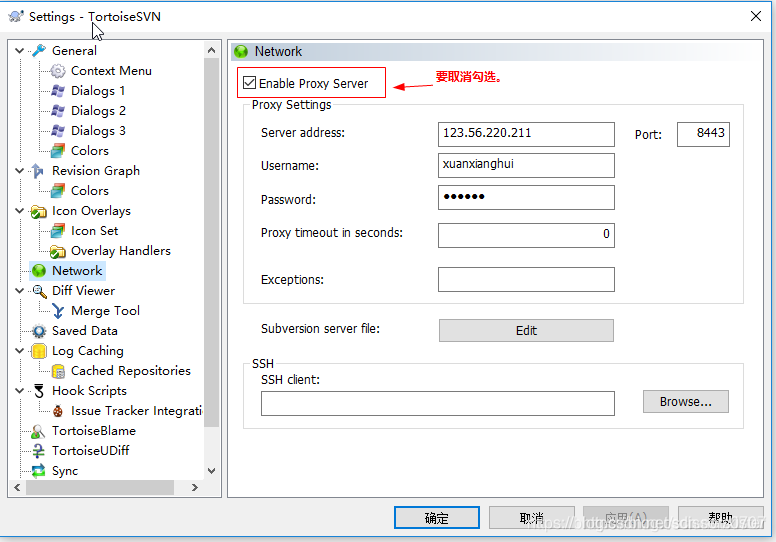The width and height of the screenshot is (776, 542).
Task: Click Proxy timeout in seconds field
Action: 526,235
